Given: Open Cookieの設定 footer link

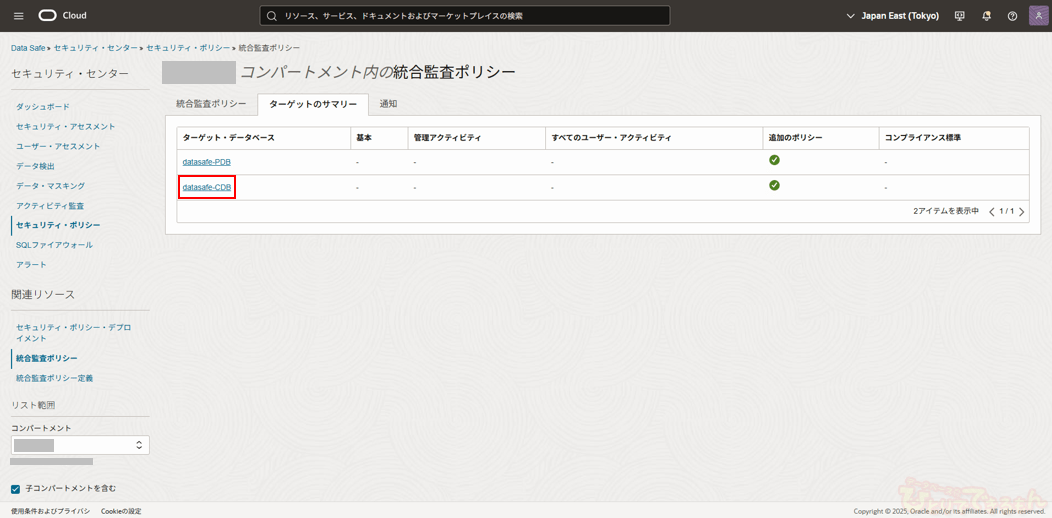Looking at the screenshot, I should pyautogui.click(x=121, y=511).
